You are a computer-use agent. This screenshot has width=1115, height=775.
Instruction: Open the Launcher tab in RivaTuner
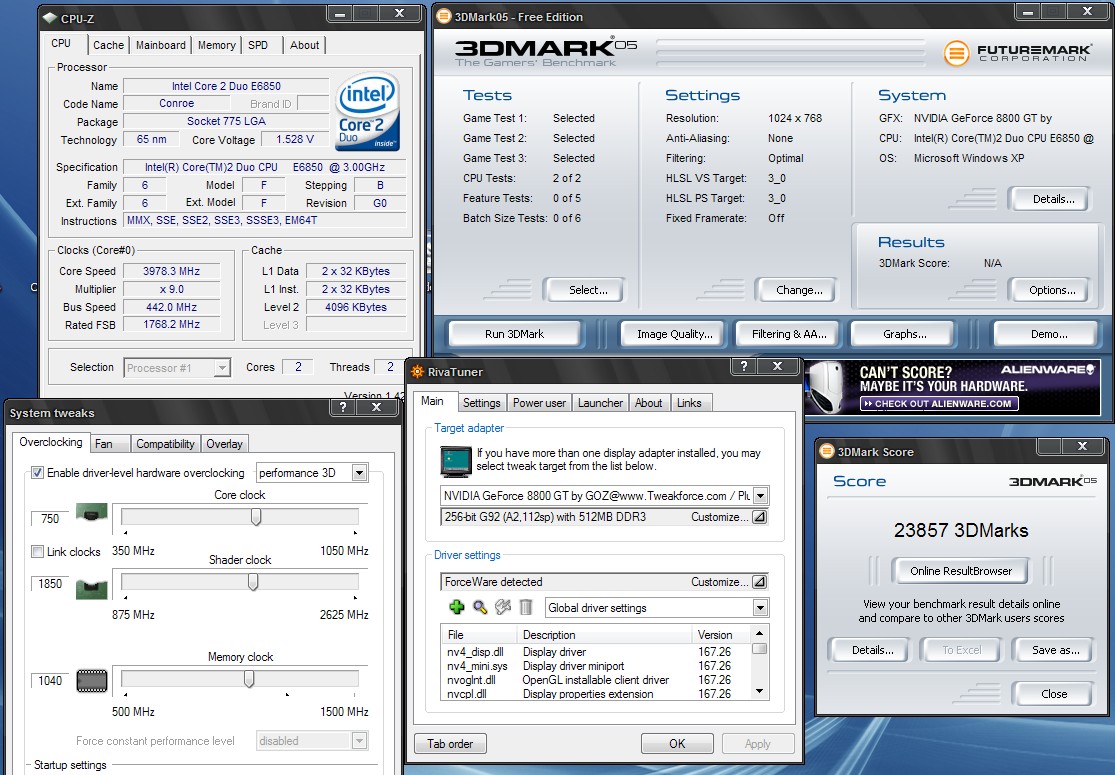(600, 403)
